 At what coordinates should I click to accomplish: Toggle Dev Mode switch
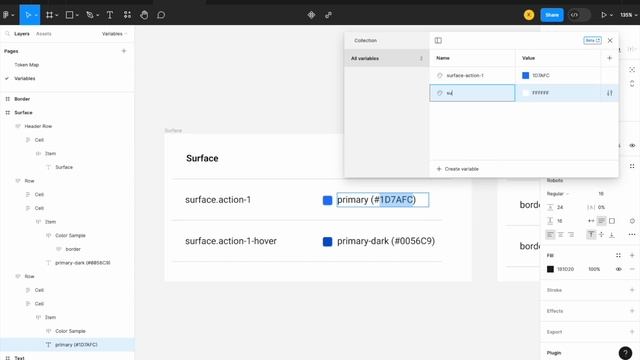[x=579, y=15]
